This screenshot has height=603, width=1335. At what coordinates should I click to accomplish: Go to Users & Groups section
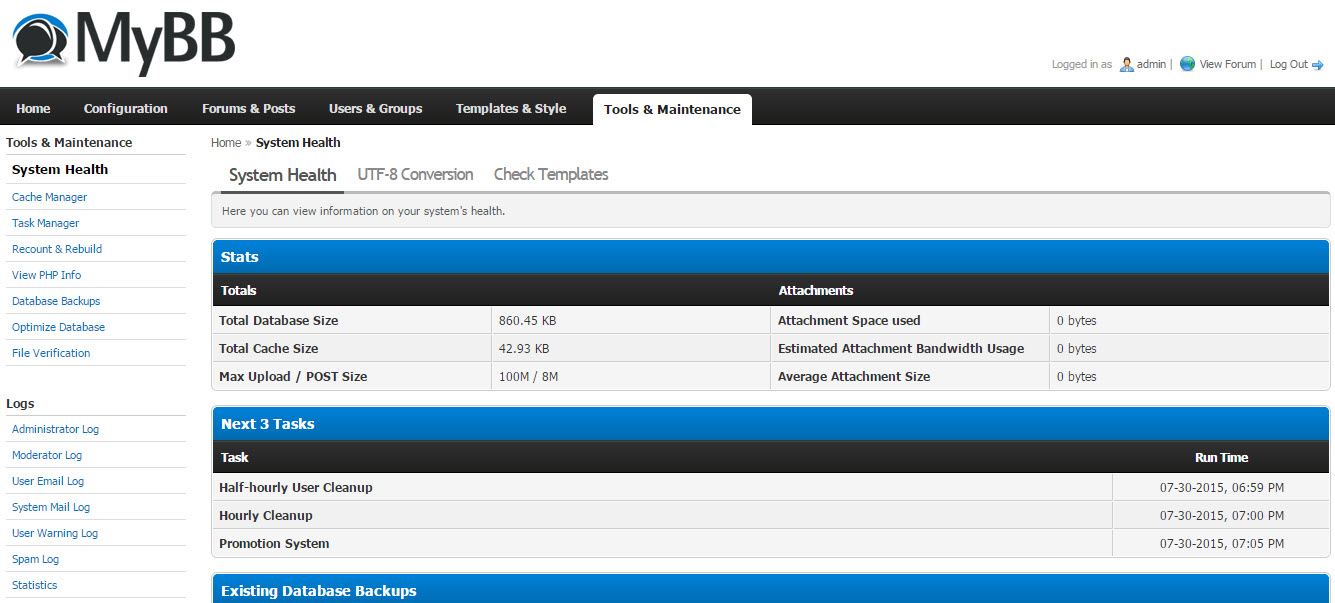click(376, 109)
